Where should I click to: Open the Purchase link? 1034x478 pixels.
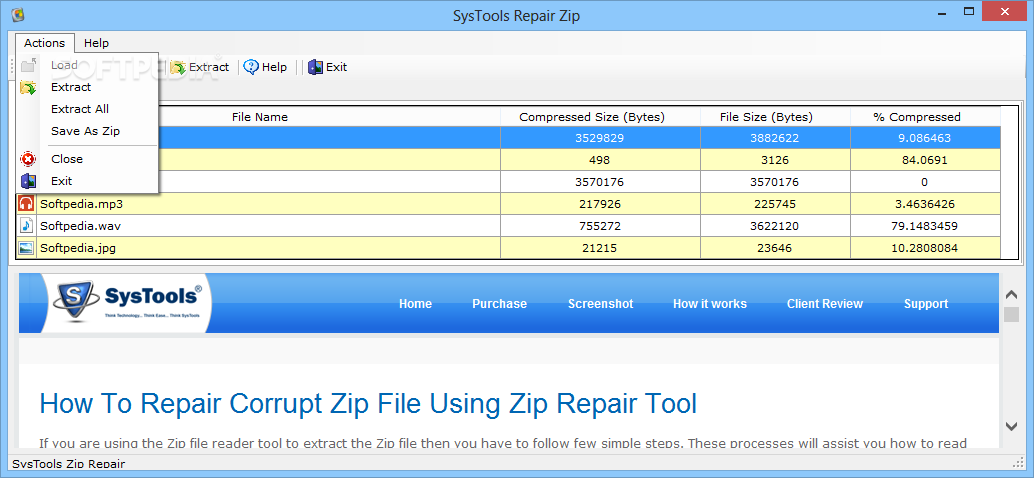pyautogui.click(x=499, y=304)
